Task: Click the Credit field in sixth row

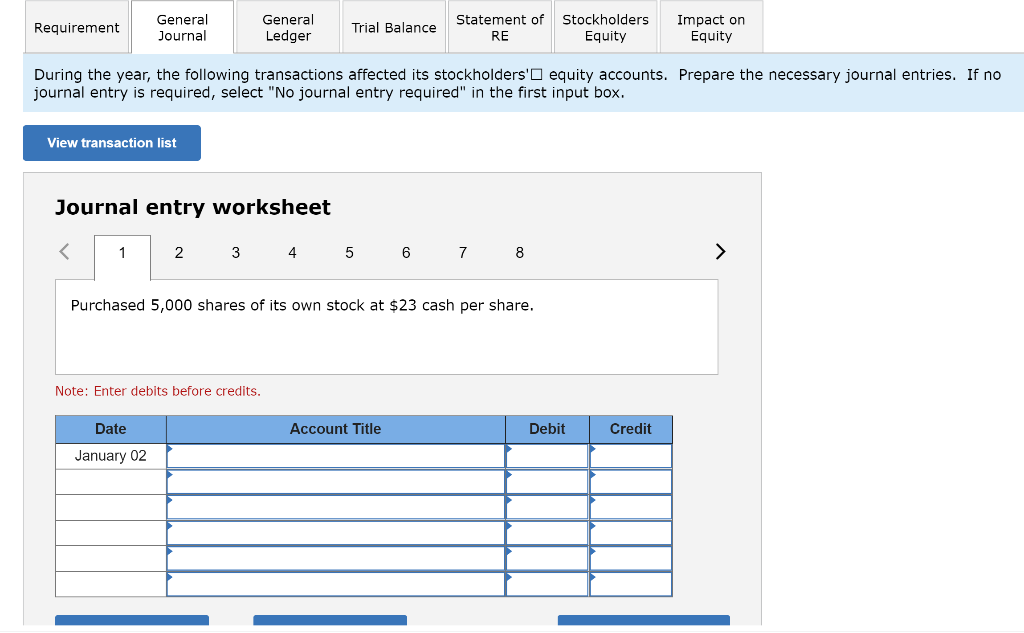Action: pyautogui.click(x=631, y=584)
